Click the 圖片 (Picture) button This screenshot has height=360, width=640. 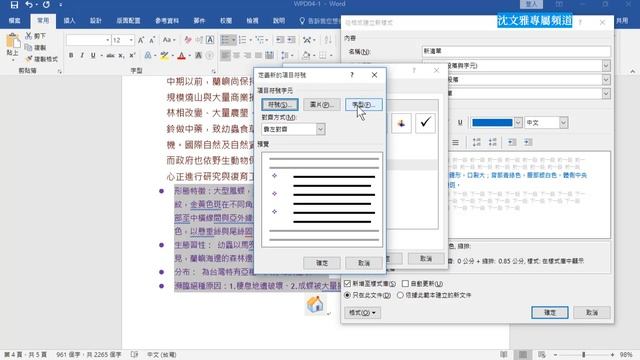click(322, 104)
